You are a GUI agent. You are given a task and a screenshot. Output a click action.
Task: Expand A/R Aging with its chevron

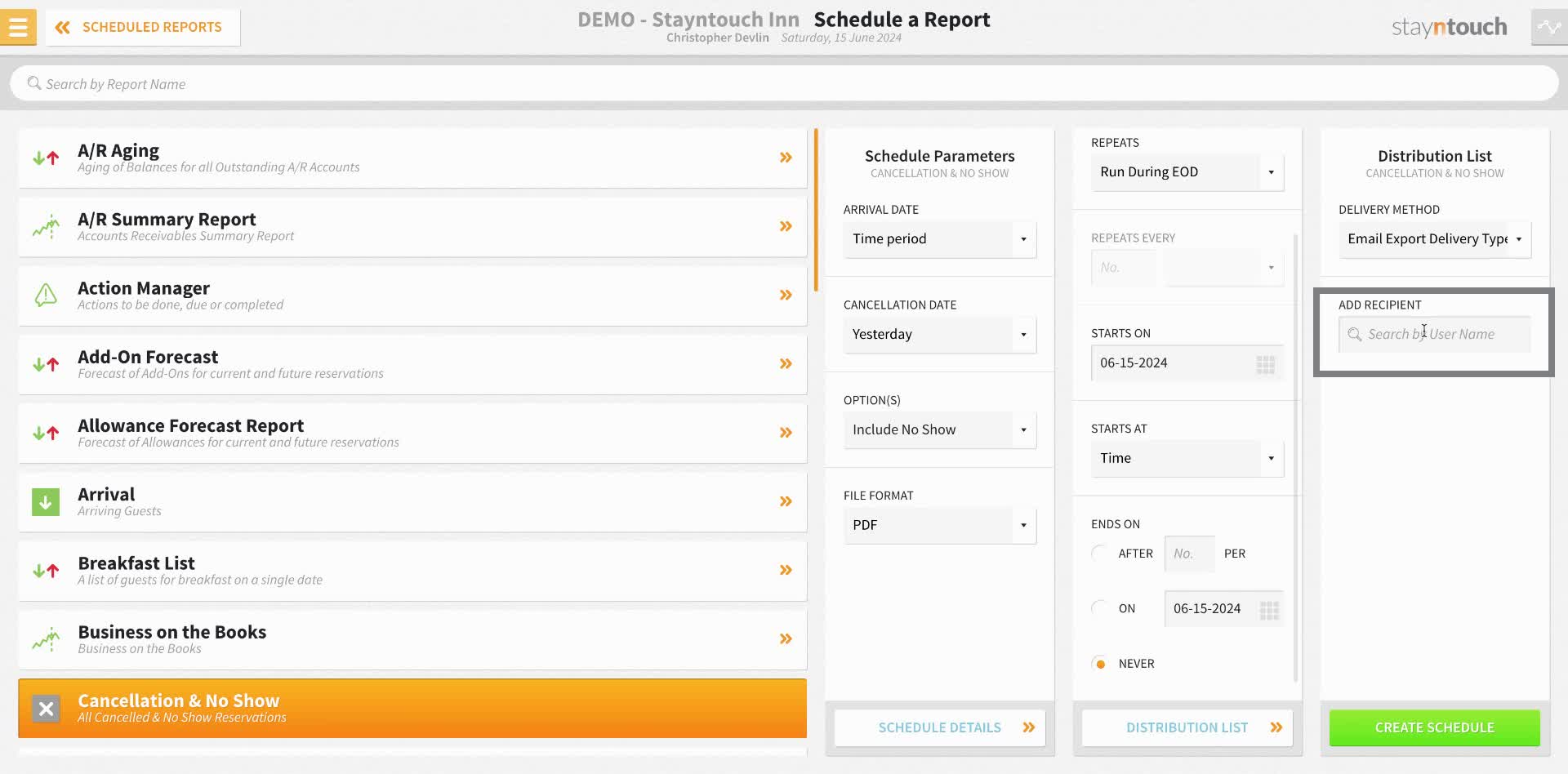click(786, 158)
